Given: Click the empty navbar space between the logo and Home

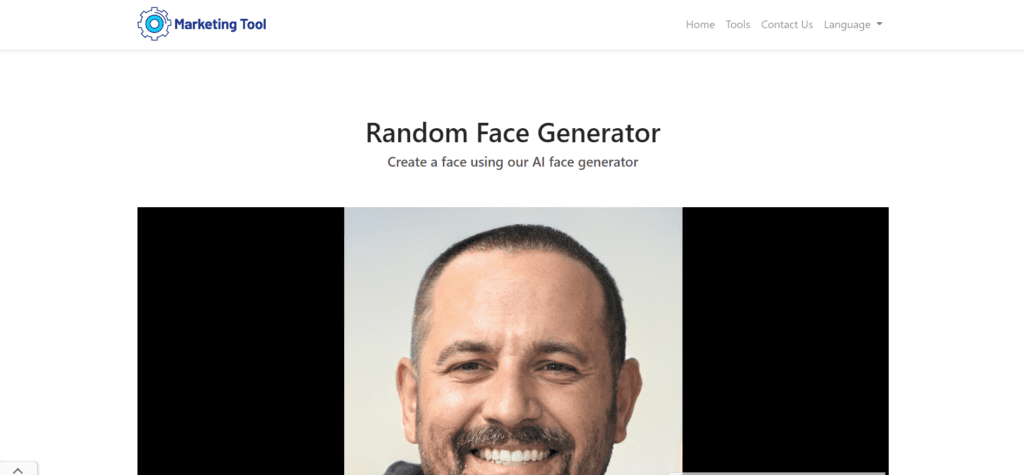Looking at the screenshot, I should click(x=475, y=24).
